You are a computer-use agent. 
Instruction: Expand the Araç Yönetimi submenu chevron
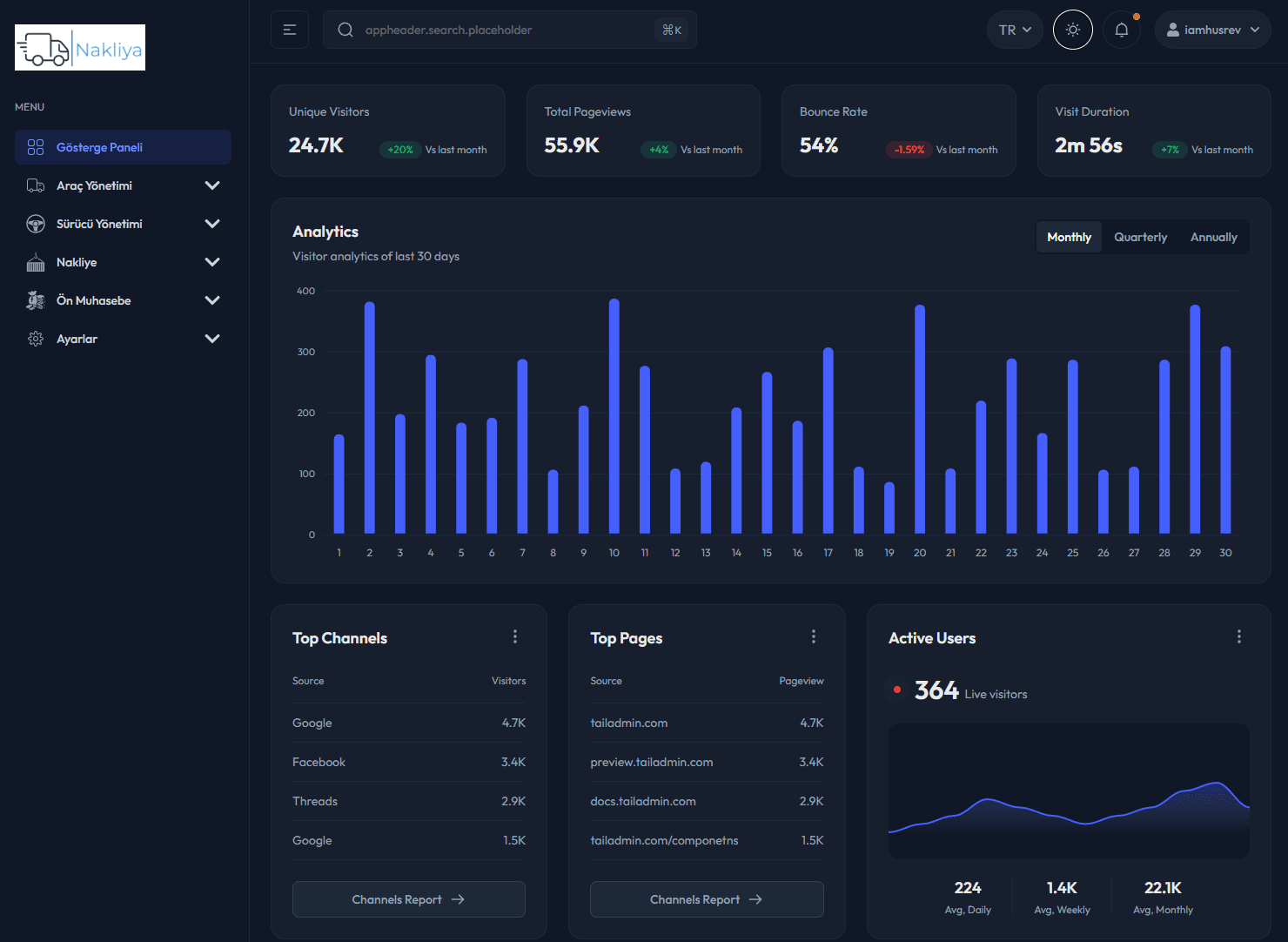click(x=212, y=185)
